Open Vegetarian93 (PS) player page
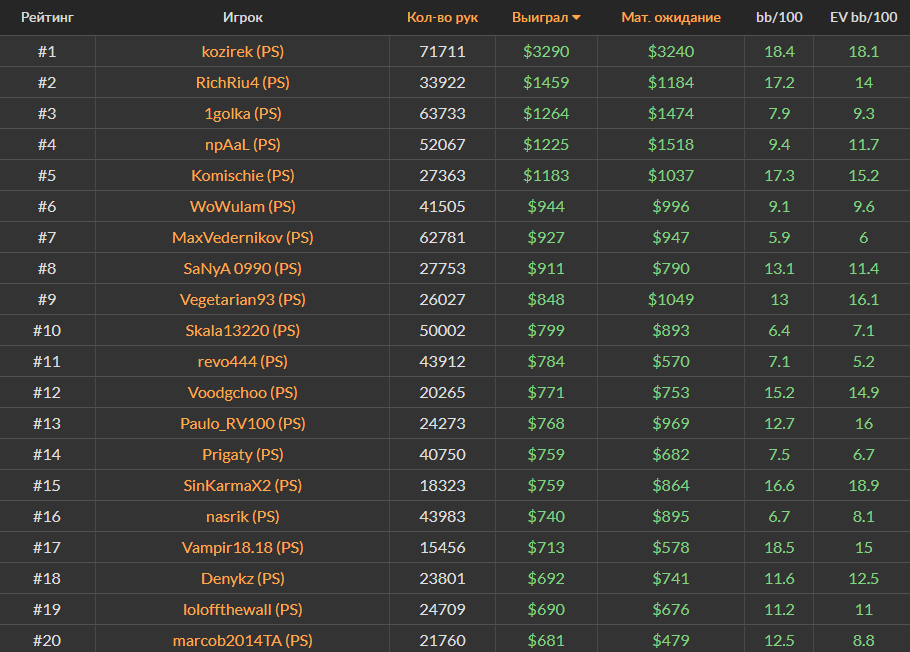The width and height of the screenshot is (910, 652). point(243,299)
